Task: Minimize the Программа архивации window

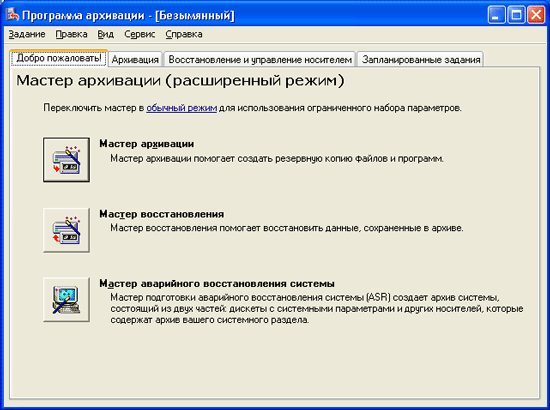Action: pyautogui.click(x=496, y=15)
